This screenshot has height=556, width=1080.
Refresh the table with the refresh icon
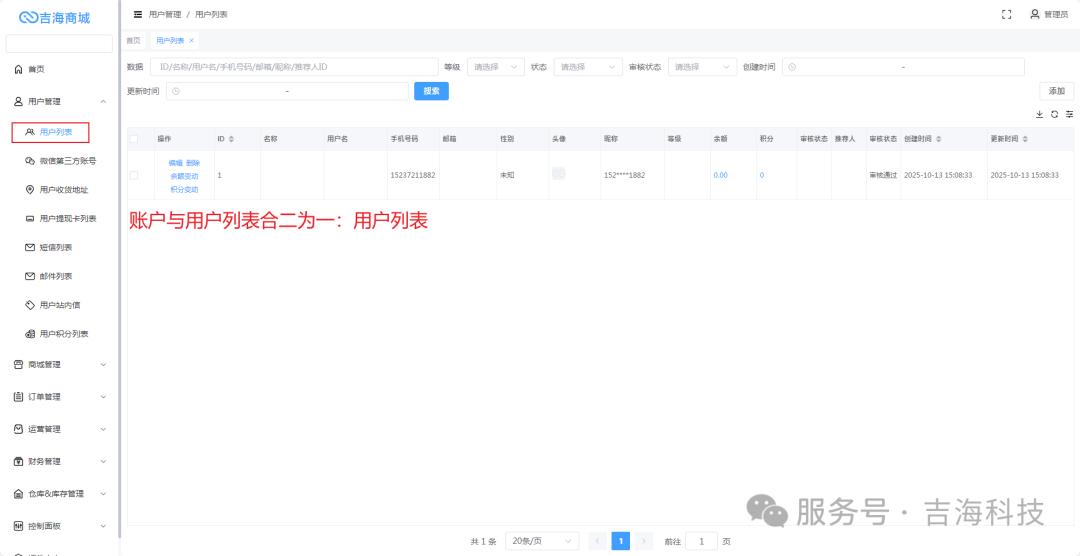tap(1055, 114)
